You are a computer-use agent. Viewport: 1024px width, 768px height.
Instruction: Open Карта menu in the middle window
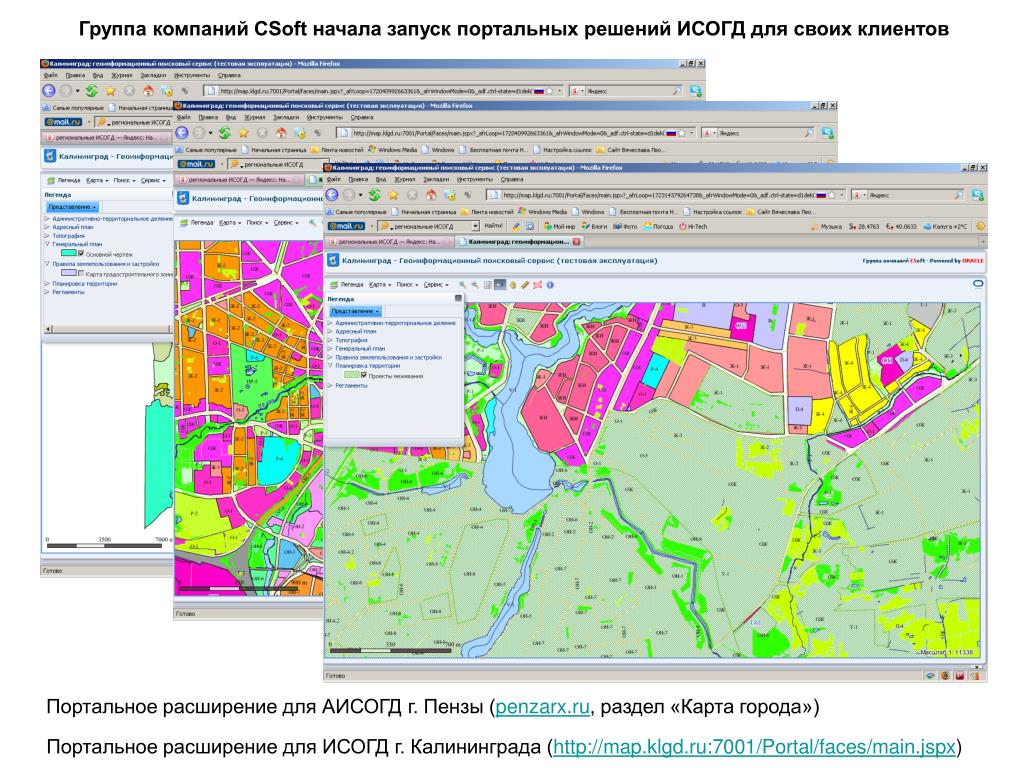[x=230, y=223]
